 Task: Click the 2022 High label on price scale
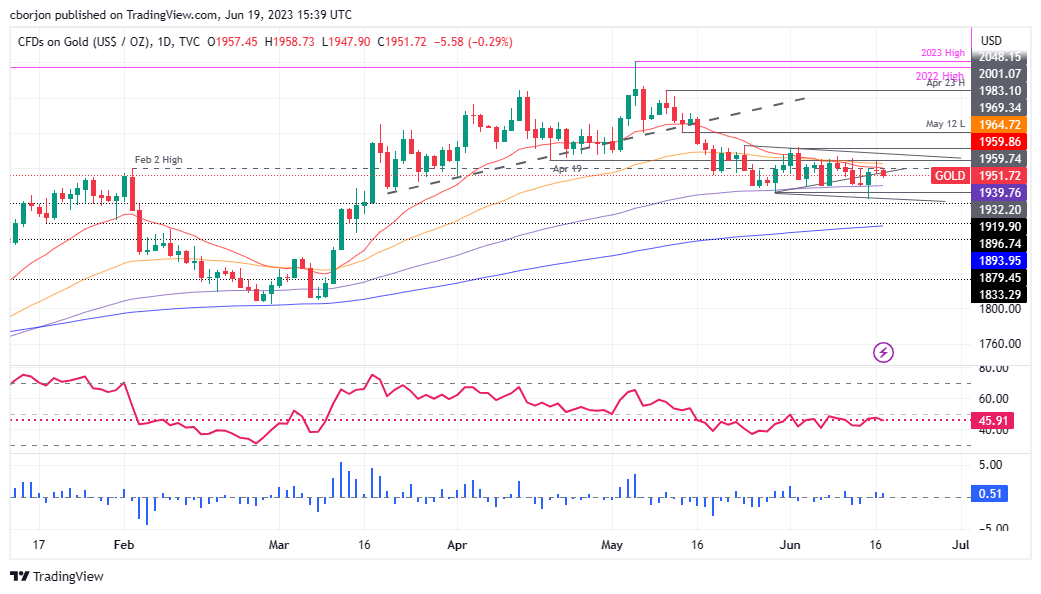click(x=941, y=75)
